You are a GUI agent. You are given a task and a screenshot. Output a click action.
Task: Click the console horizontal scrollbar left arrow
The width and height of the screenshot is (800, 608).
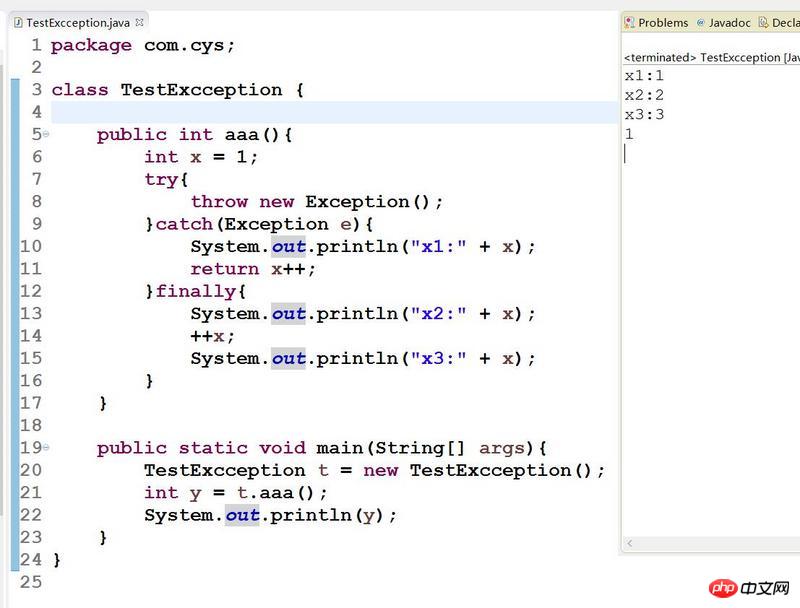[x=630, y=544]
